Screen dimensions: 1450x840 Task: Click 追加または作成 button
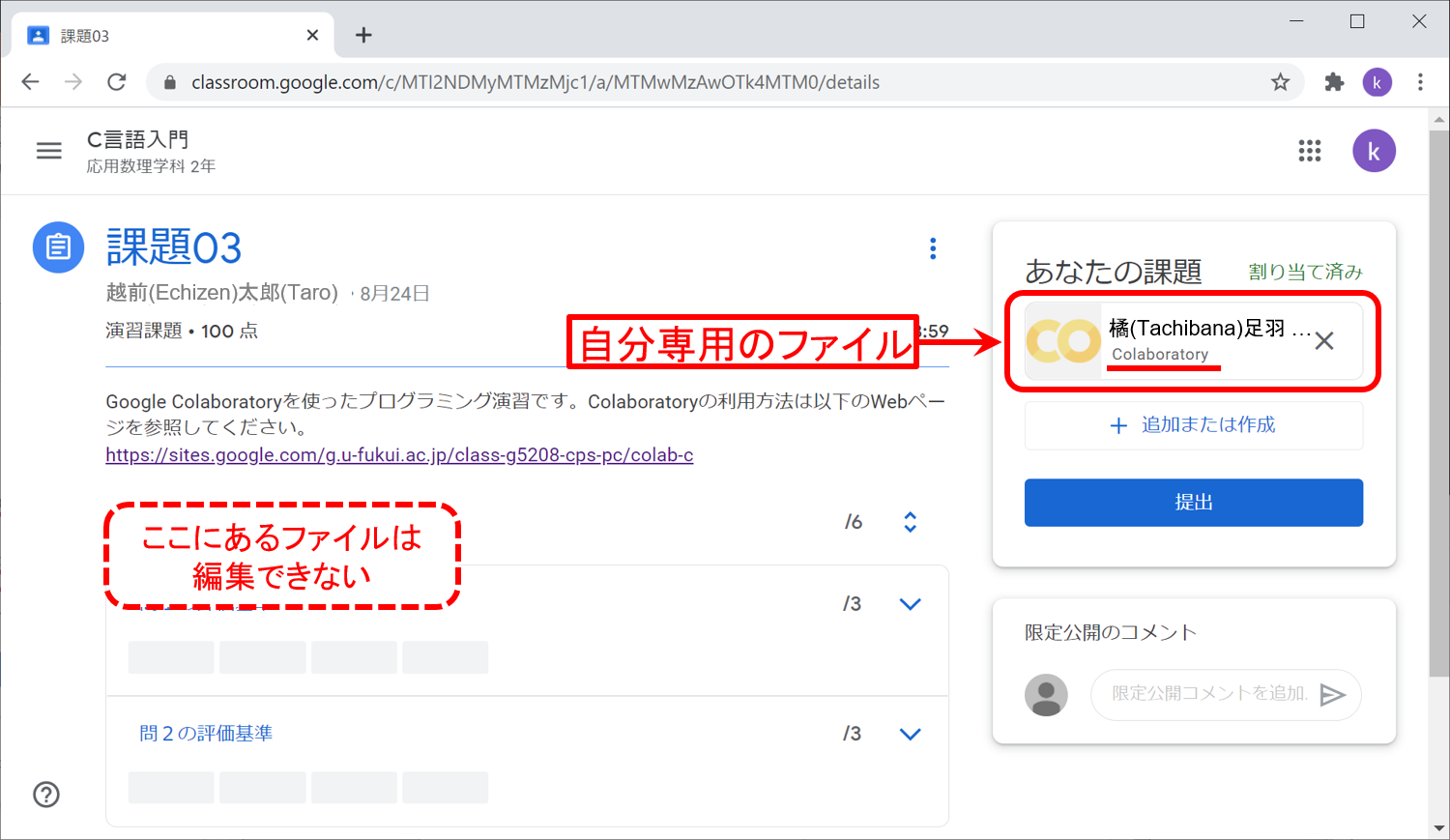pyautogui.click(x=1194, y=425)
